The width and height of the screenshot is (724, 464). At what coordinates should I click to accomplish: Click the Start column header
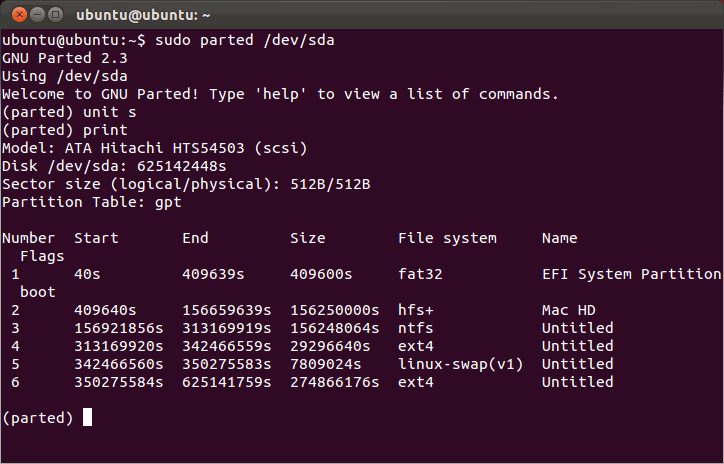pos(96,238)
